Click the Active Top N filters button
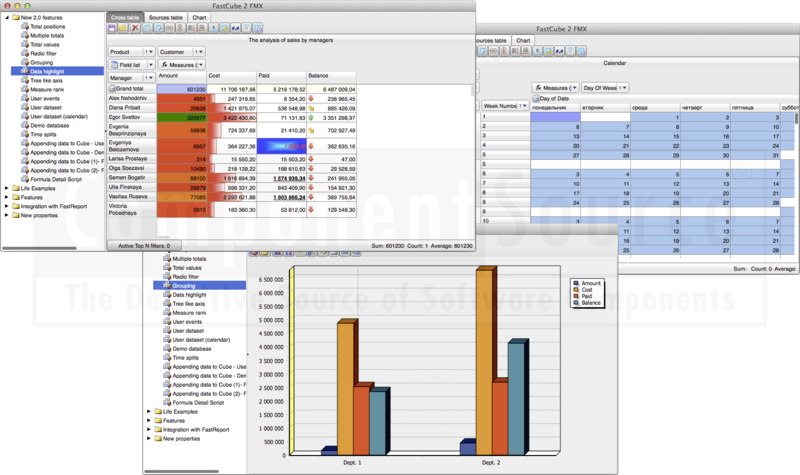The height and width of the screenshot is (475, 800). pyautogui.click(x=144, y=246)
